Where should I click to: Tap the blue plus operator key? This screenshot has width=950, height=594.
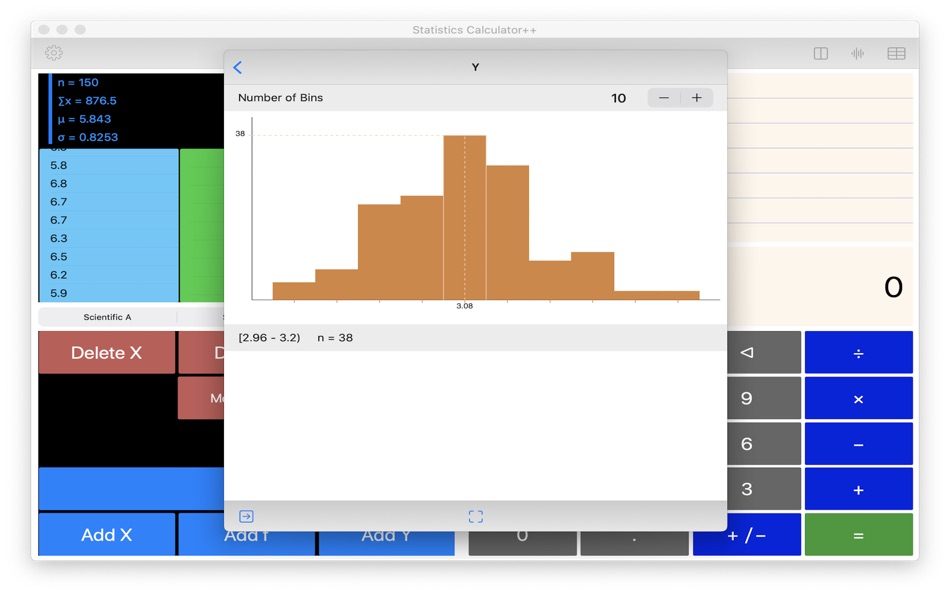pos(859,489)
